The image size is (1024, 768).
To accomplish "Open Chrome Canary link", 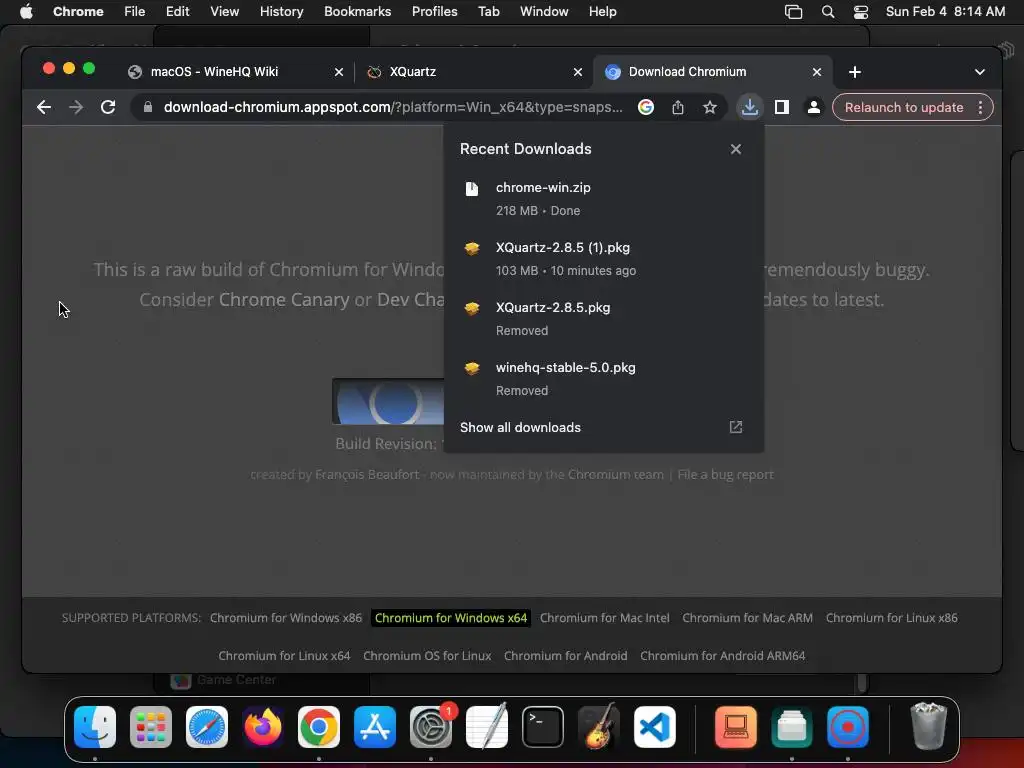I will pyautogui.click(x=283, y=299).
